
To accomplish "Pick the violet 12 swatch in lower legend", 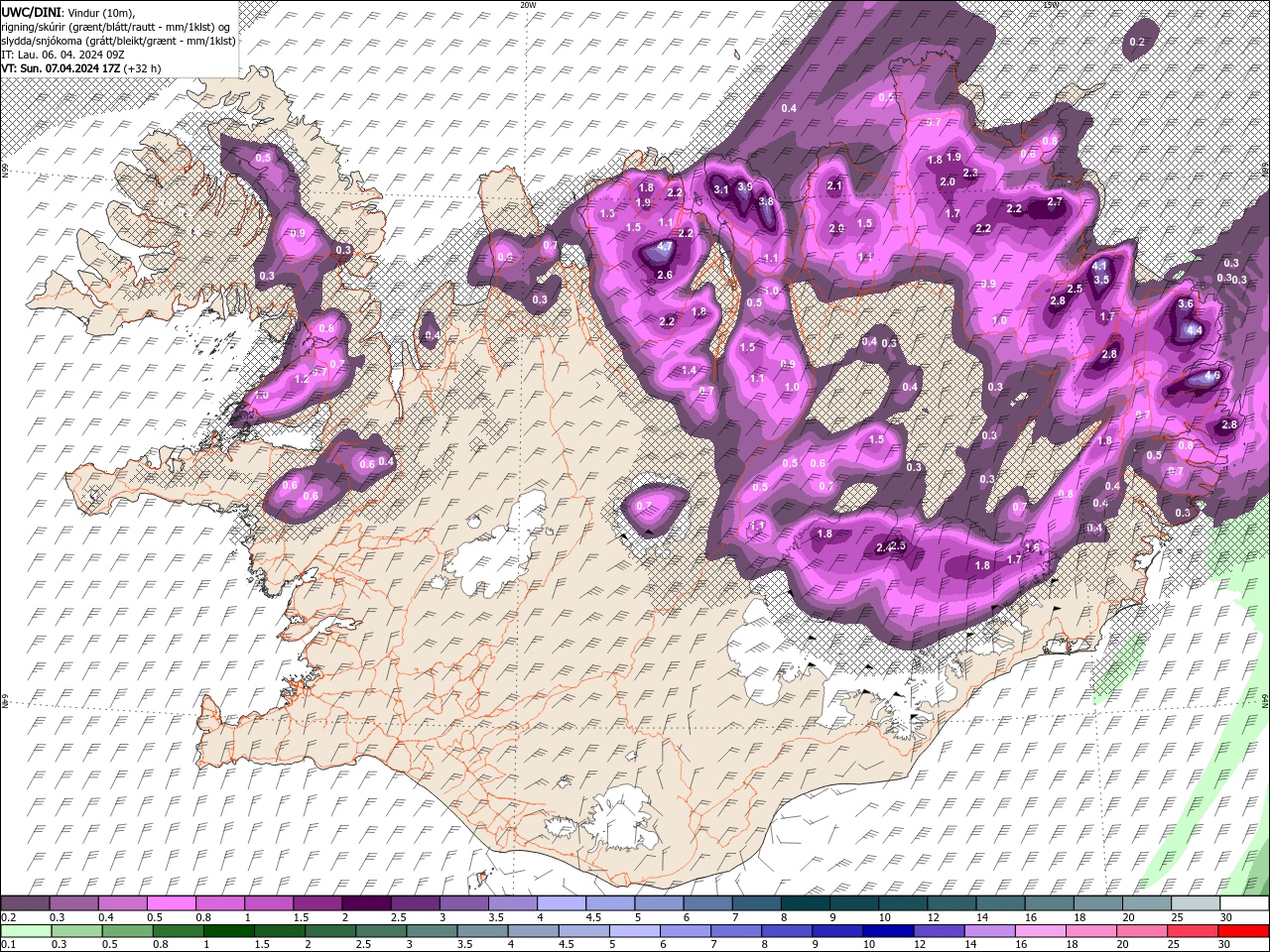I will (x=939, y=932).
